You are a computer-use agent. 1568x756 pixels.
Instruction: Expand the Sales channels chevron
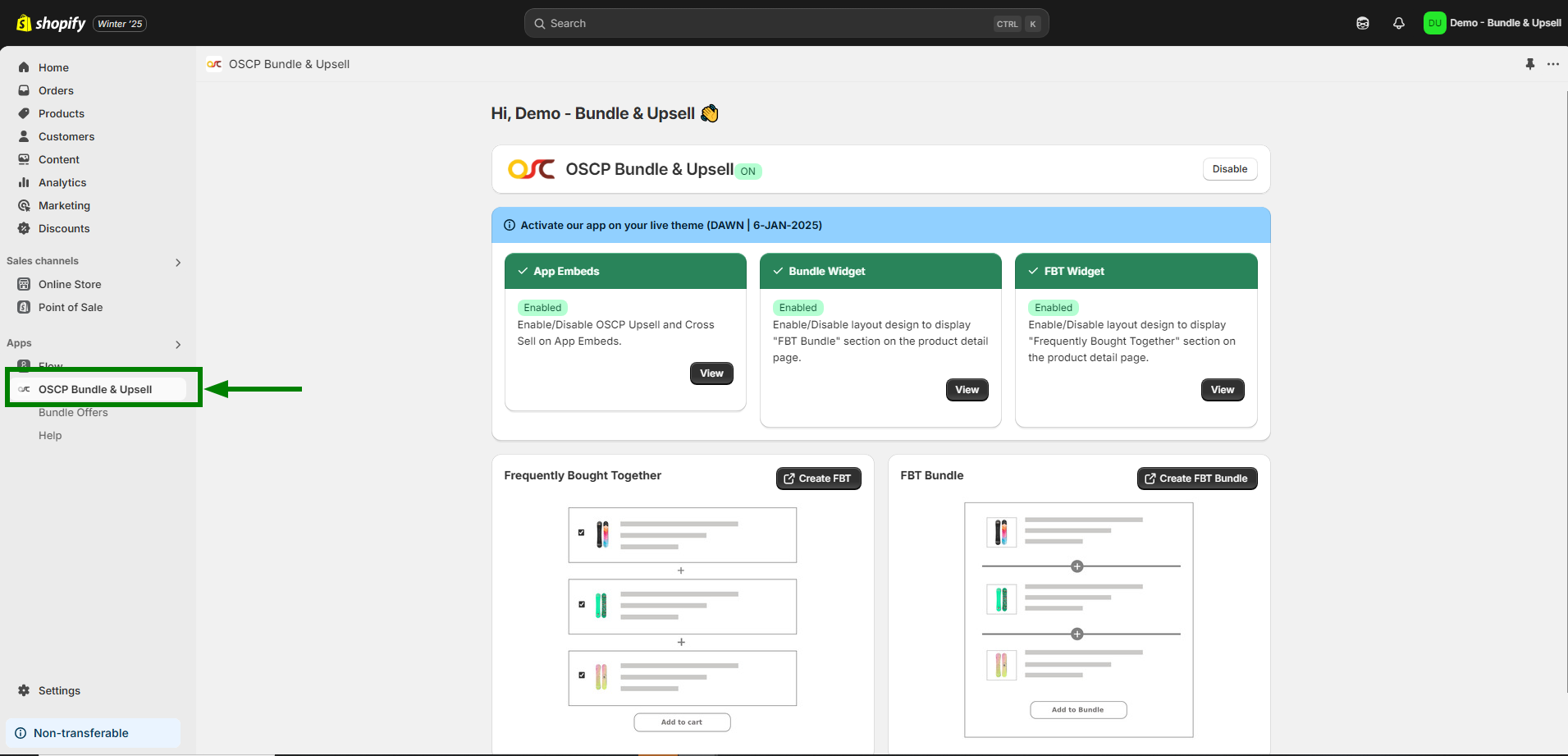point(178,263)
